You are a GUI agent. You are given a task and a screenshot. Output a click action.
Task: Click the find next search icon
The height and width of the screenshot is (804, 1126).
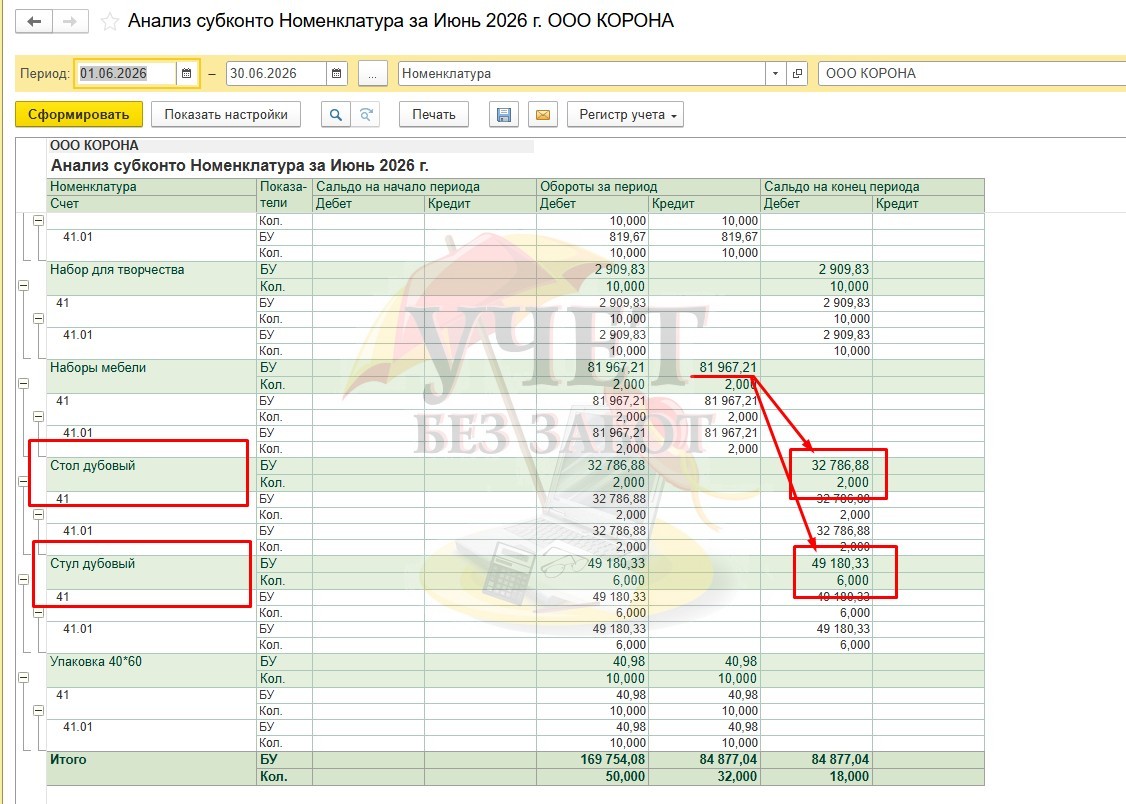click(x=366, y=115)
